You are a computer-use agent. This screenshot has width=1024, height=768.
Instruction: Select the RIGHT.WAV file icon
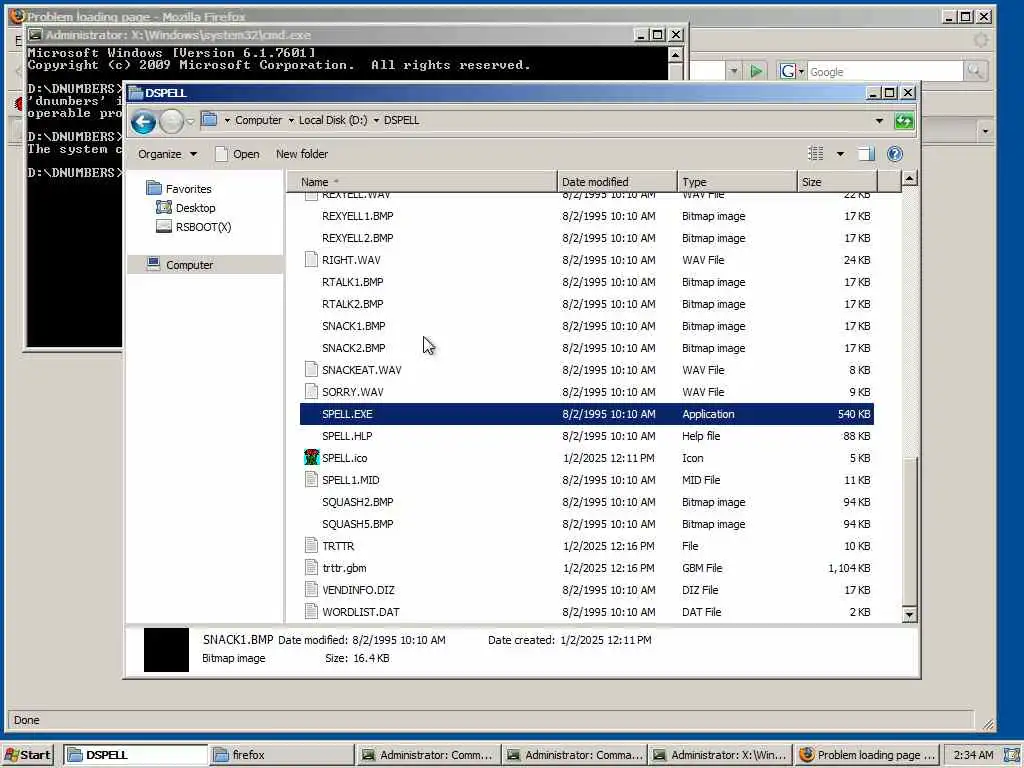312,260
